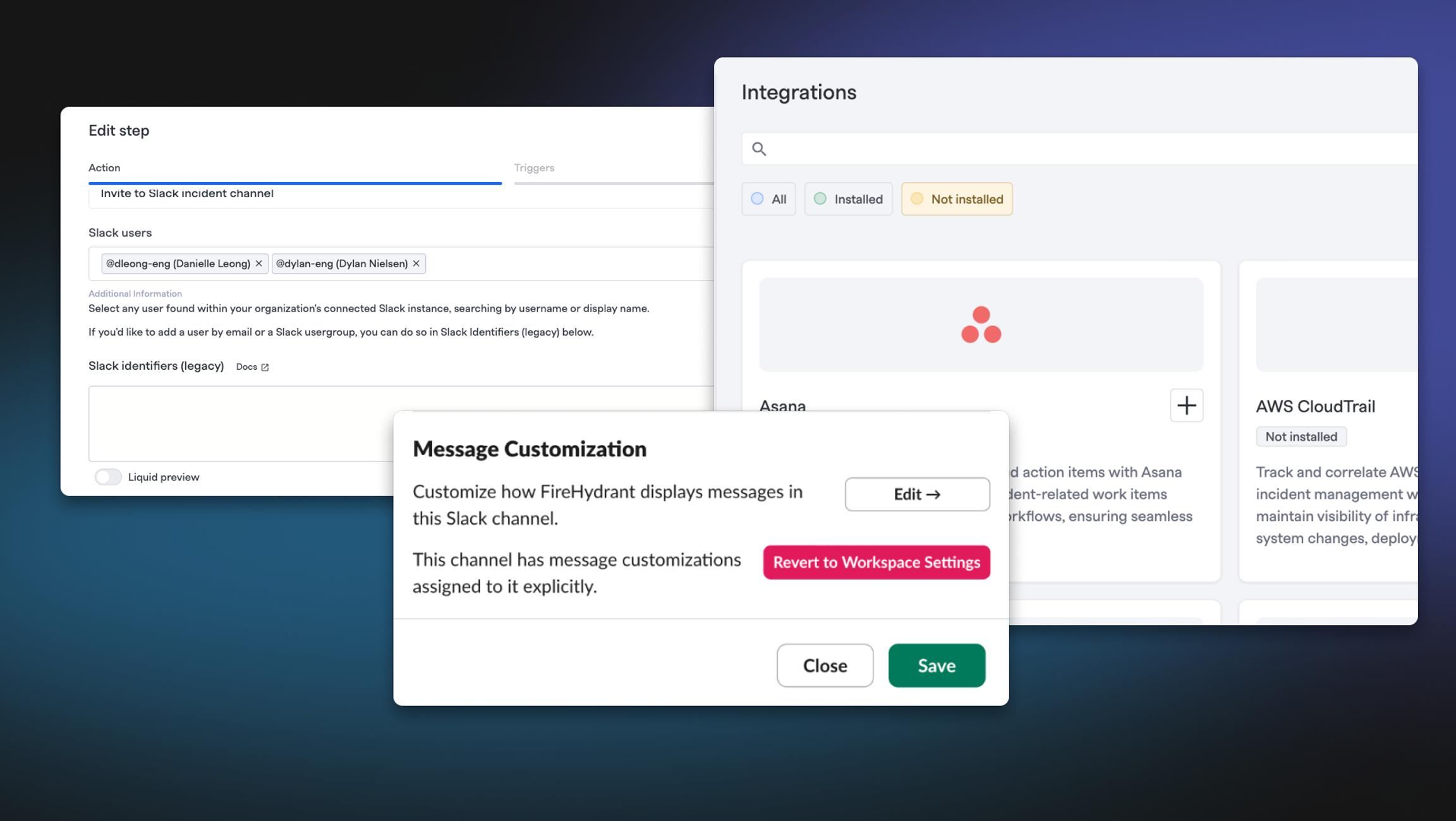
Task: Switch to the Action tab
Action: point(104,167)
